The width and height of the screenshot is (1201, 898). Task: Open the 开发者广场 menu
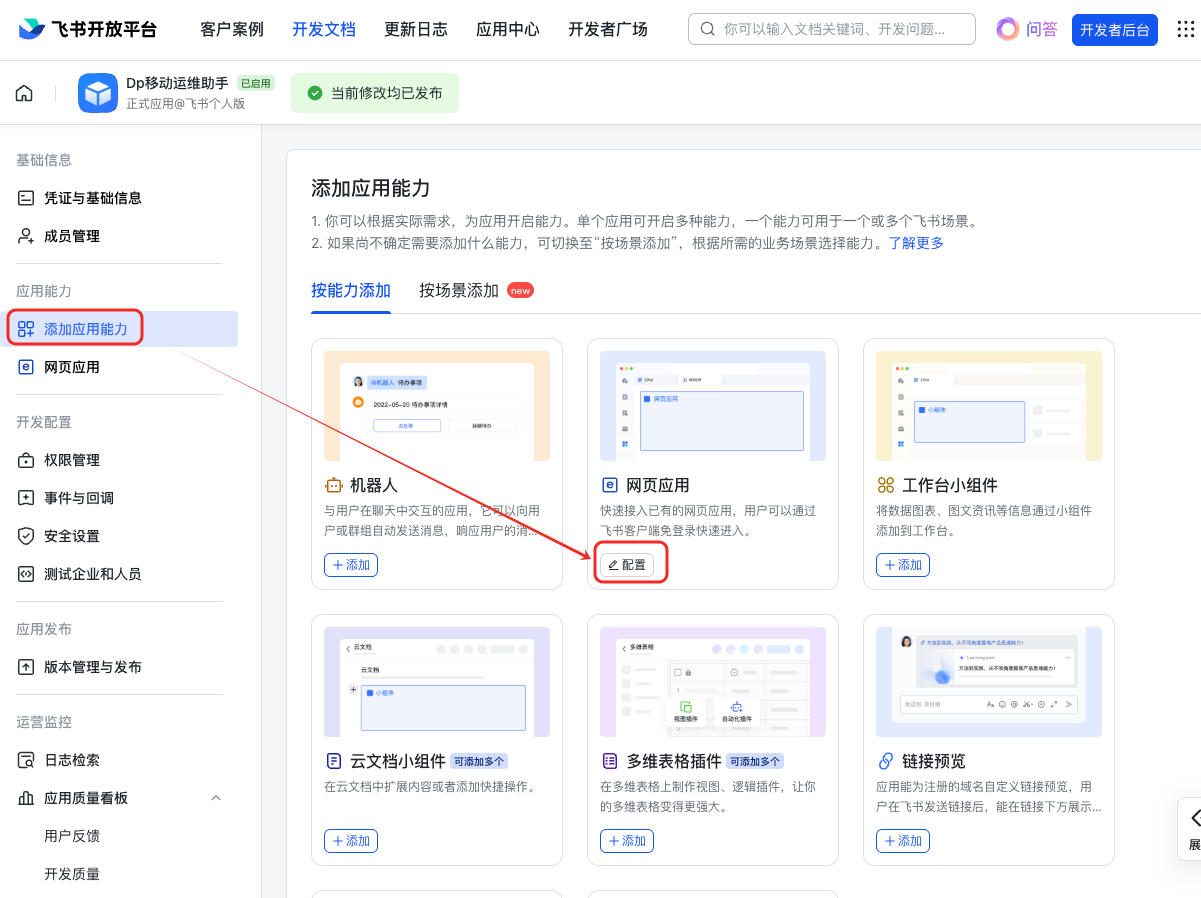[608, 29]
